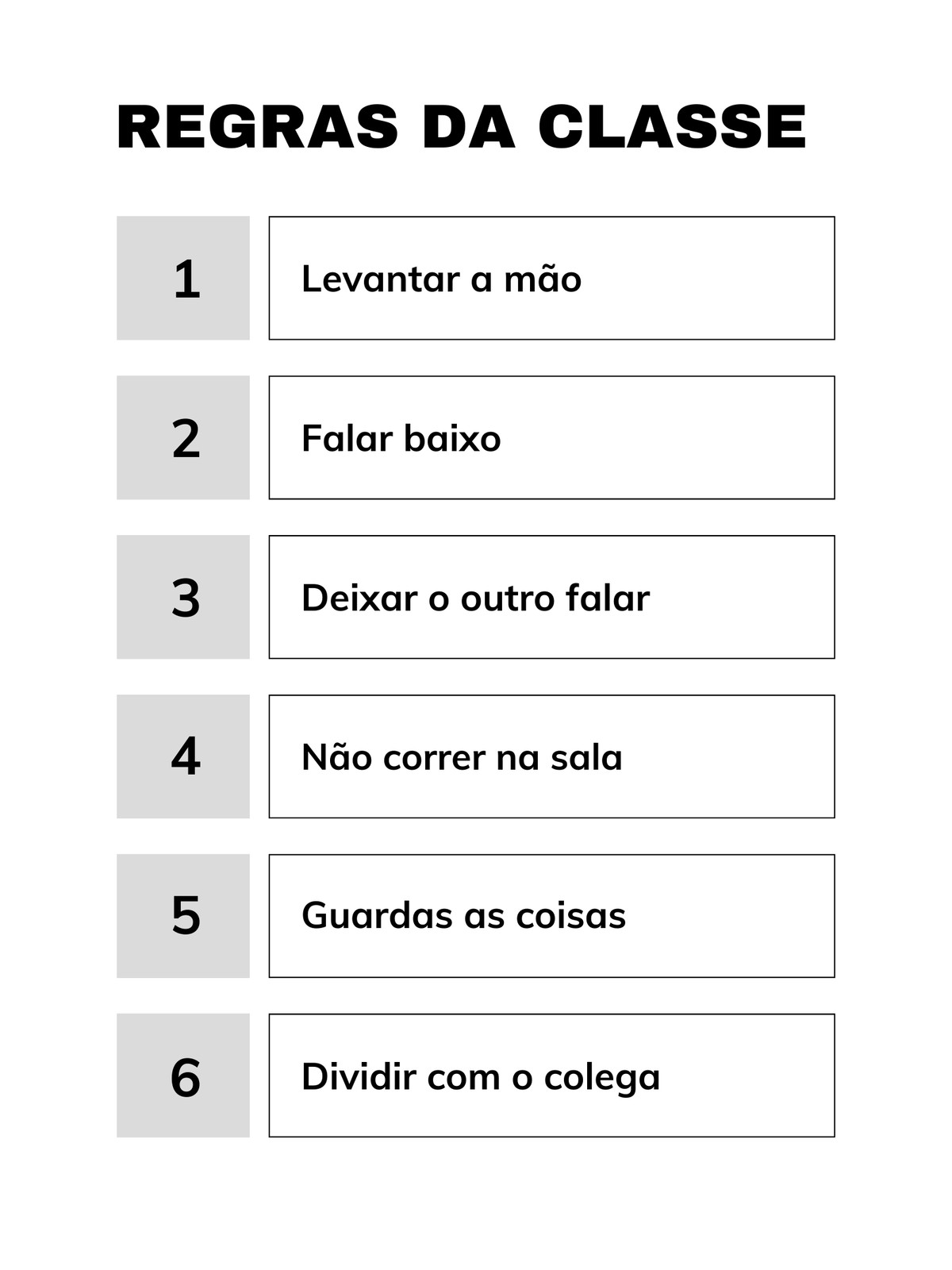
Task: Click the word 'baixo' in rule two
Action: click(452, 438)
